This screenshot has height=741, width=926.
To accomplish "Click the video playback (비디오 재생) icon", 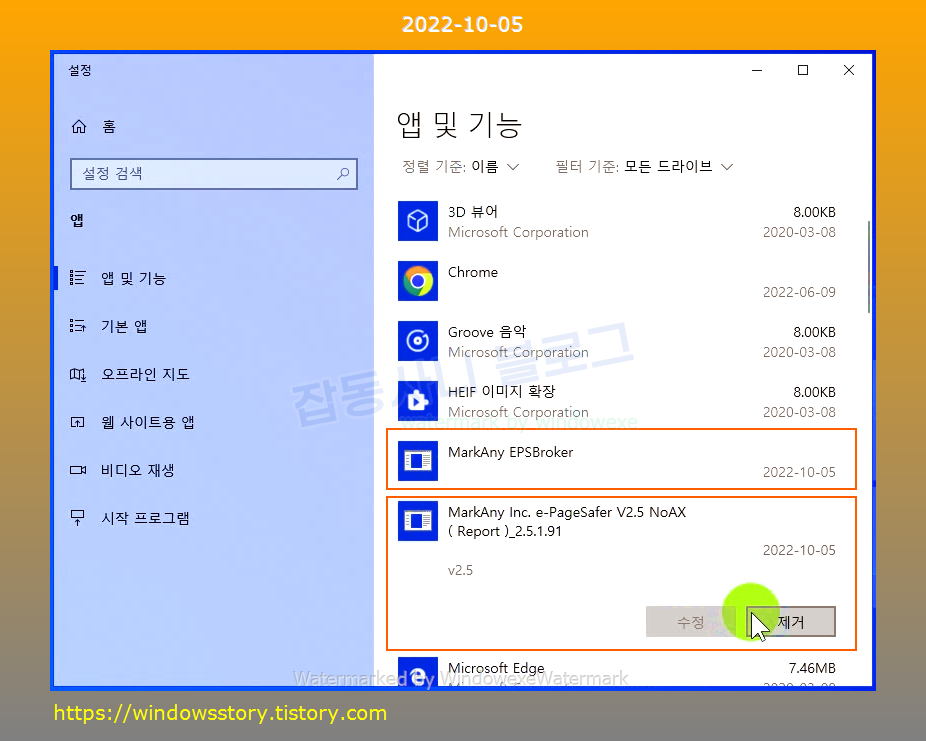I will pyautogui.click(x=77, y=470).
